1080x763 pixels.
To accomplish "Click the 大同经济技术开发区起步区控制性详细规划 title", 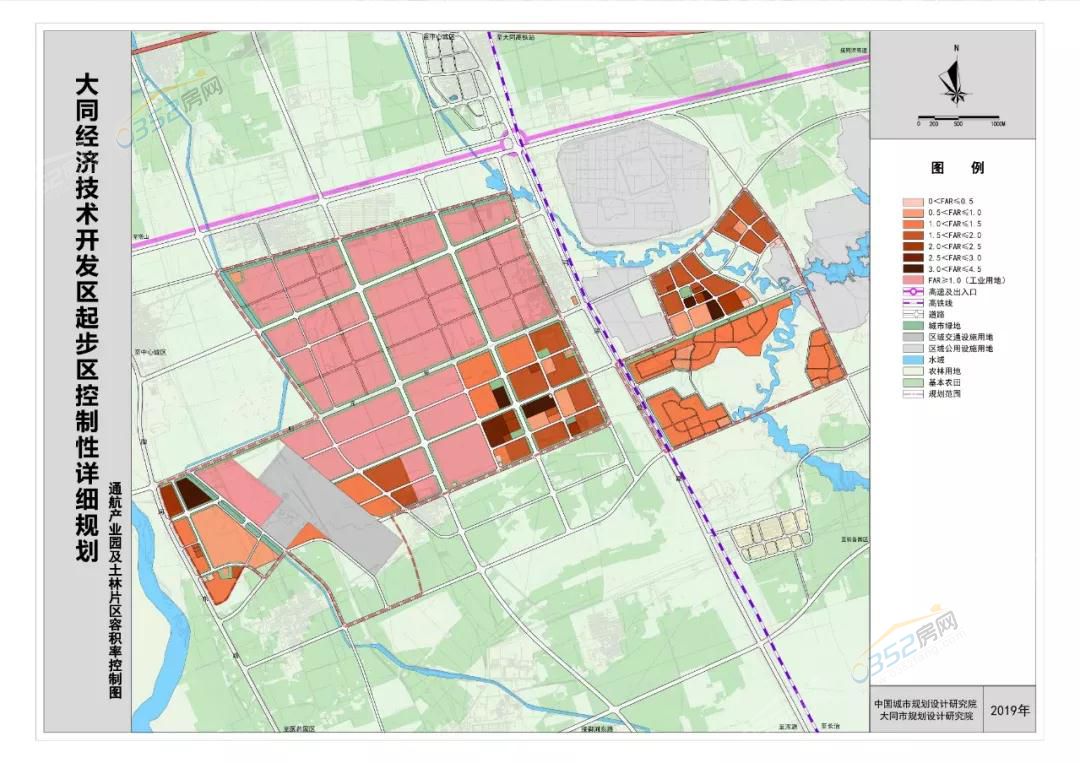I will pyautogui.click(x=88, y=318).
